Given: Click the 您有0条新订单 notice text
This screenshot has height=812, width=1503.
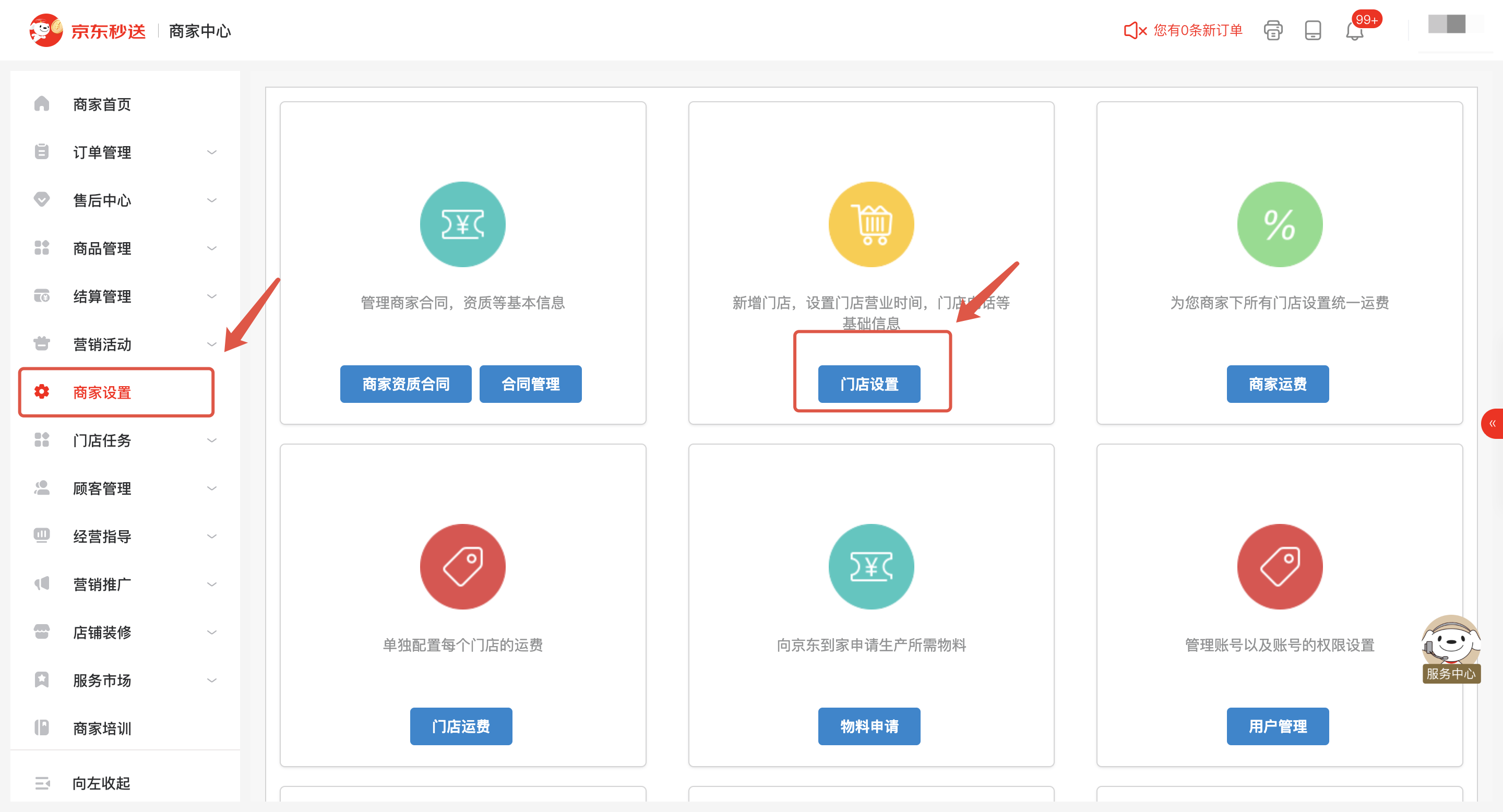Looking at the screenshot, I should coord(1198,30).
